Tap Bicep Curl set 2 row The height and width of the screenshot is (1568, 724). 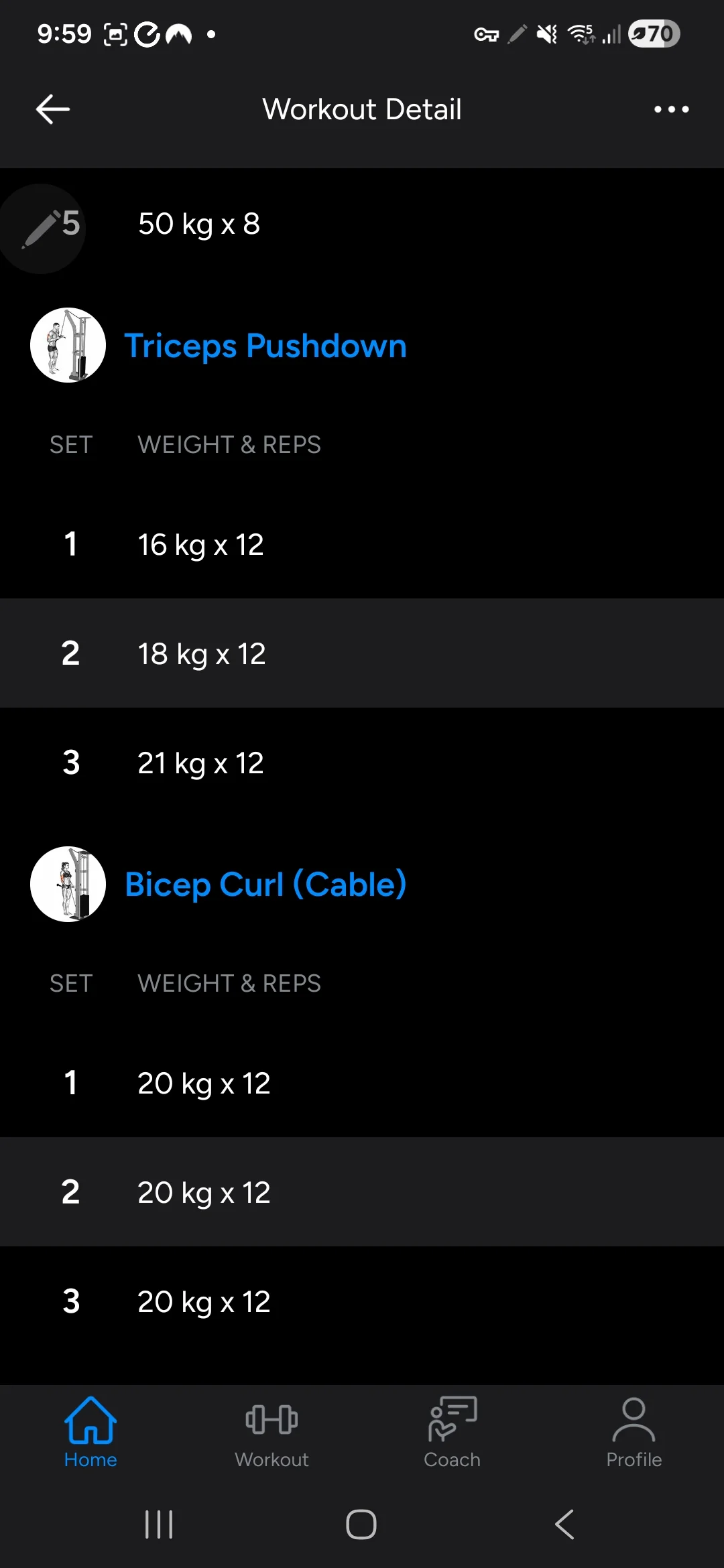pos(362,1192)
